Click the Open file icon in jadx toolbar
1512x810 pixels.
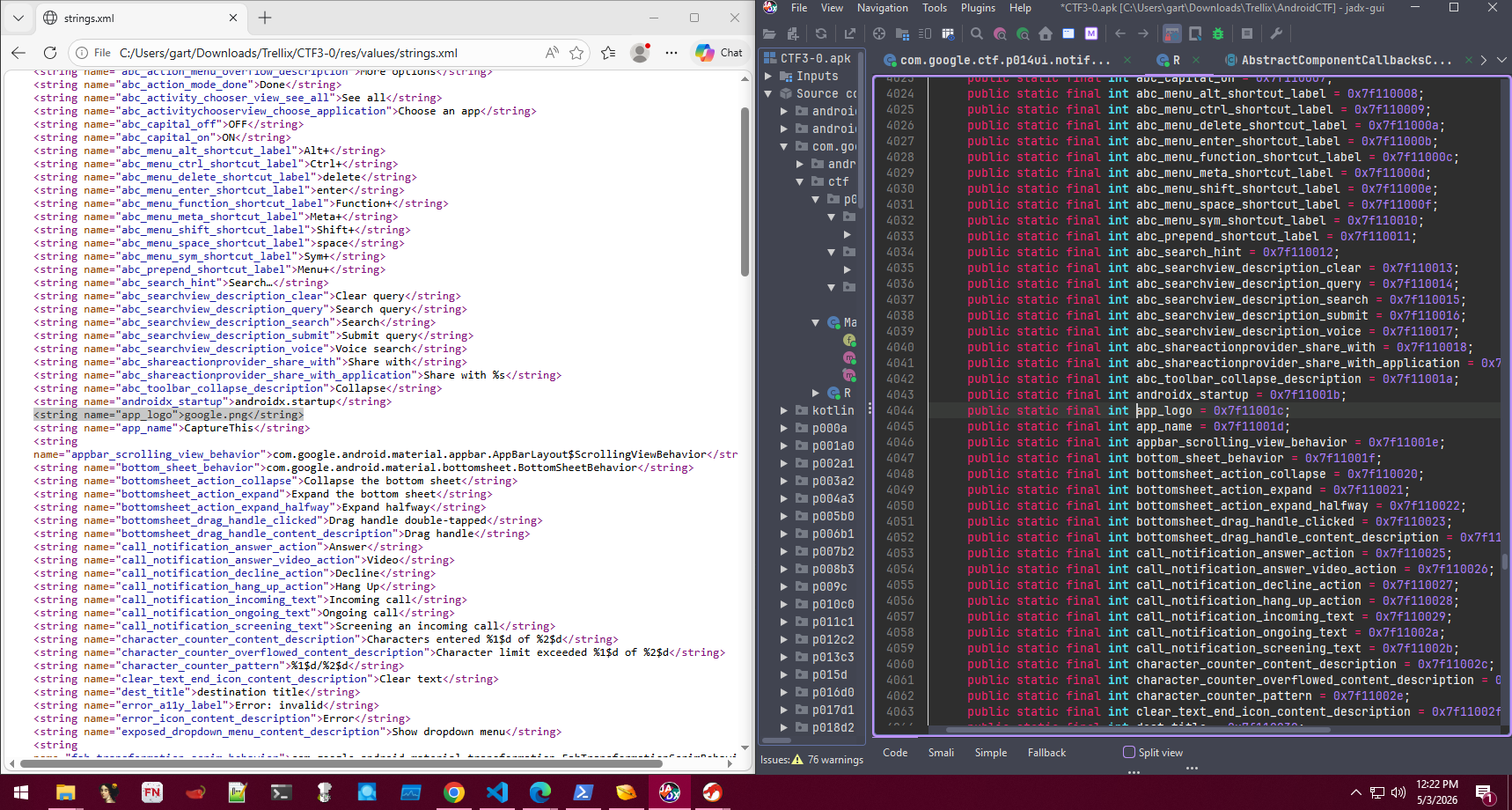[x=769, y=33]
